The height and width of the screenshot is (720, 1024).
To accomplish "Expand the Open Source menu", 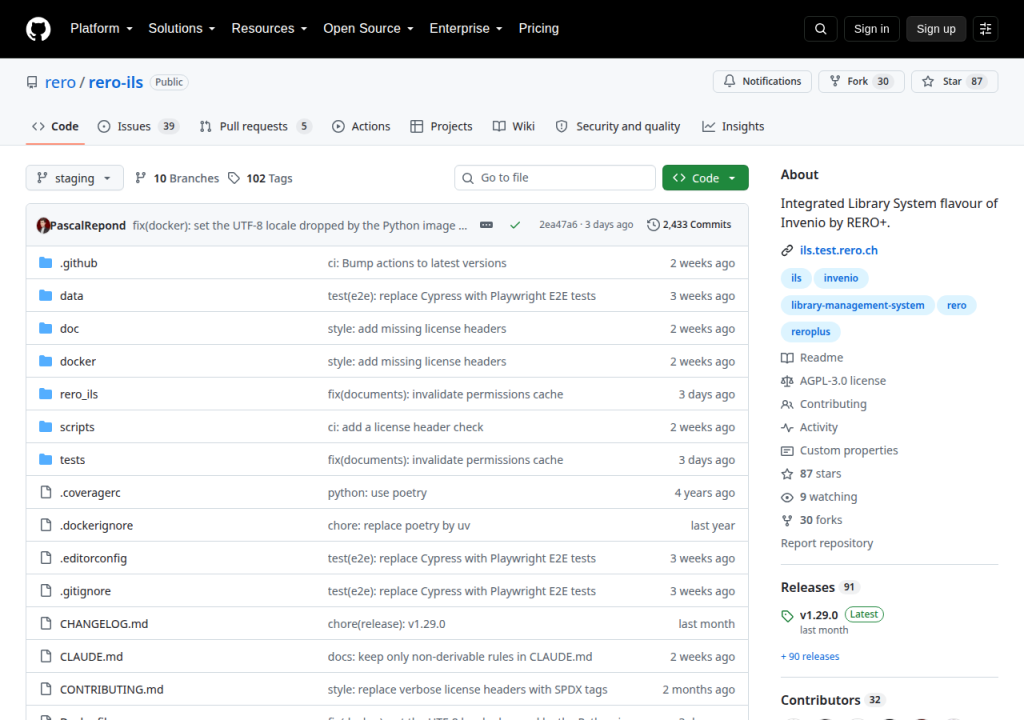I will (368, 29).
